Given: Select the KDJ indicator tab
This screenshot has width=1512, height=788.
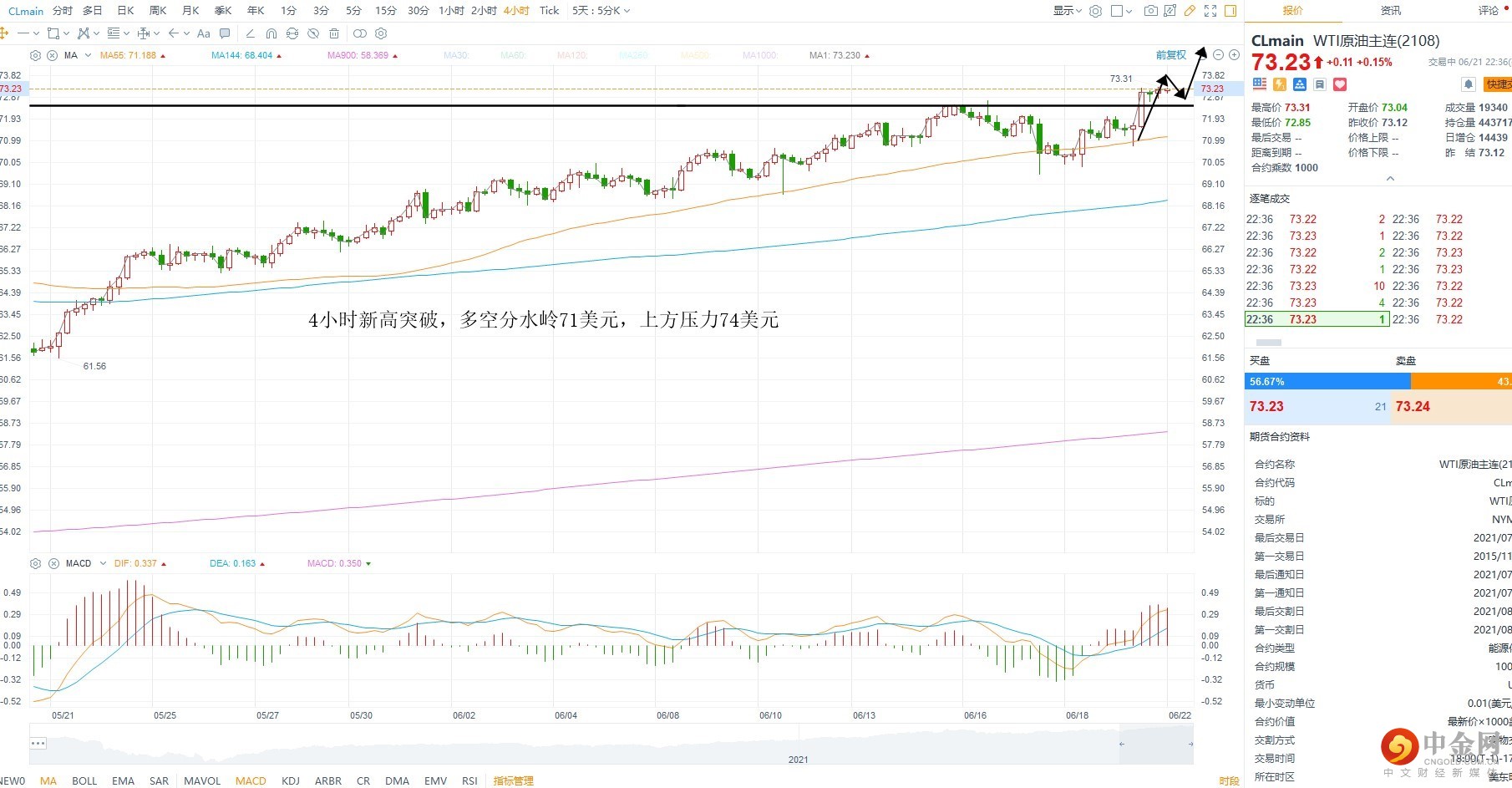Looking at the screenshot, I should (291, 780).
